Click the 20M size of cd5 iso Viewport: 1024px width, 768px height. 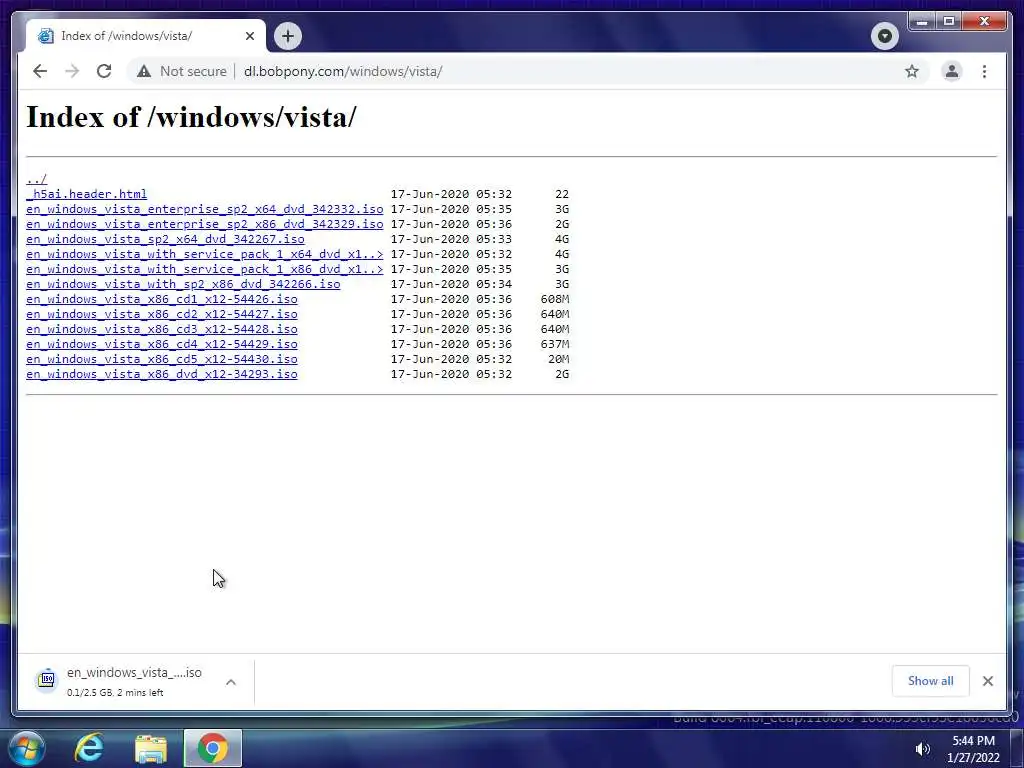[558, 359]
